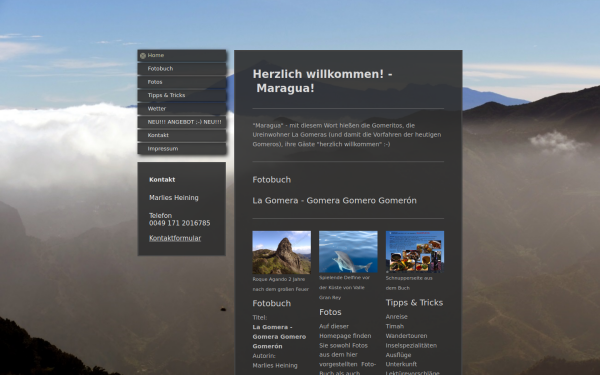
Task: Open the dolphin photo thumbnail
Action: coord(348,252)
